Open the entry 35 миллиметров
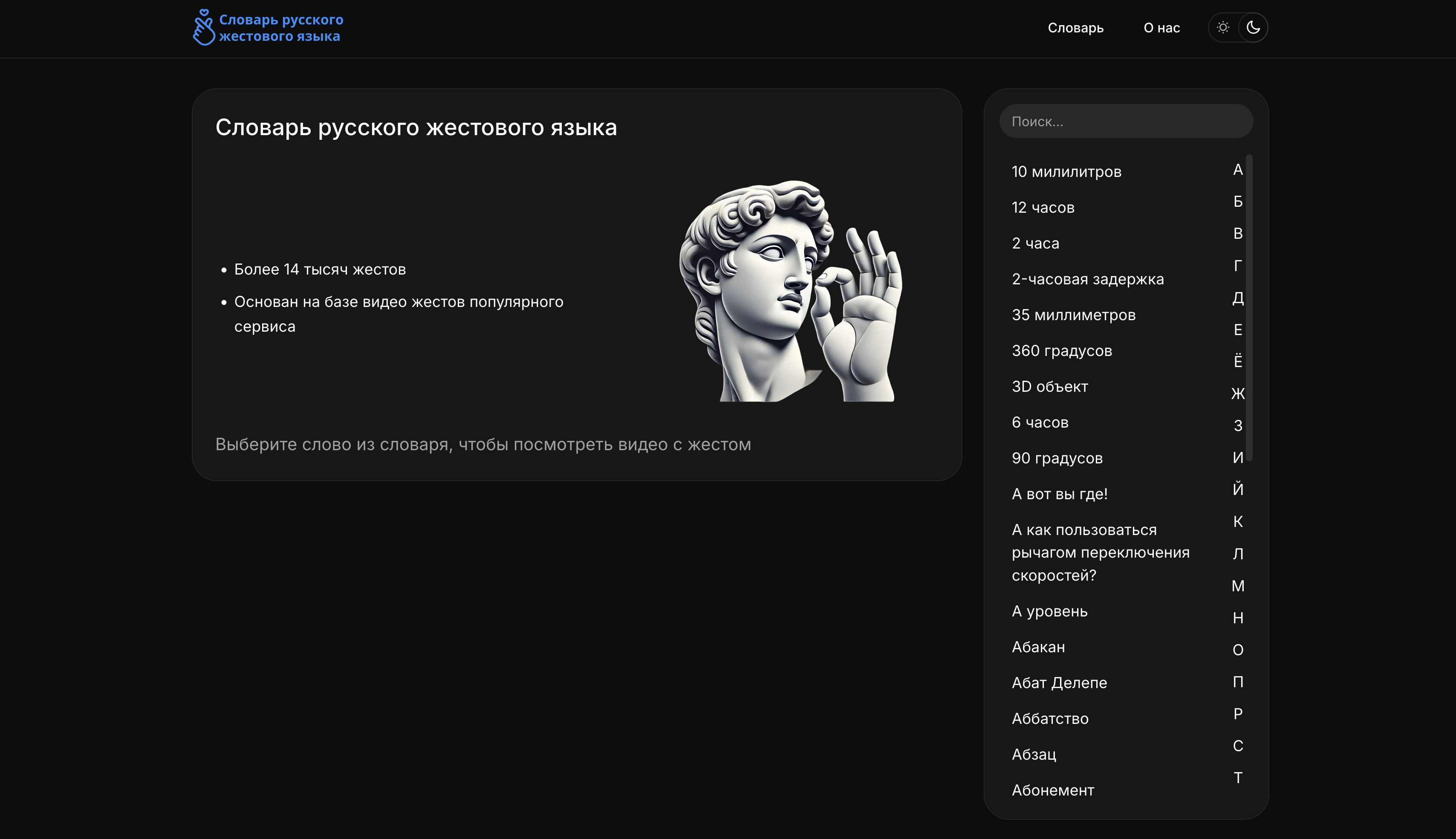Screen dimensions: 1456x839 pyautogui.click(x=1074, y=315)
